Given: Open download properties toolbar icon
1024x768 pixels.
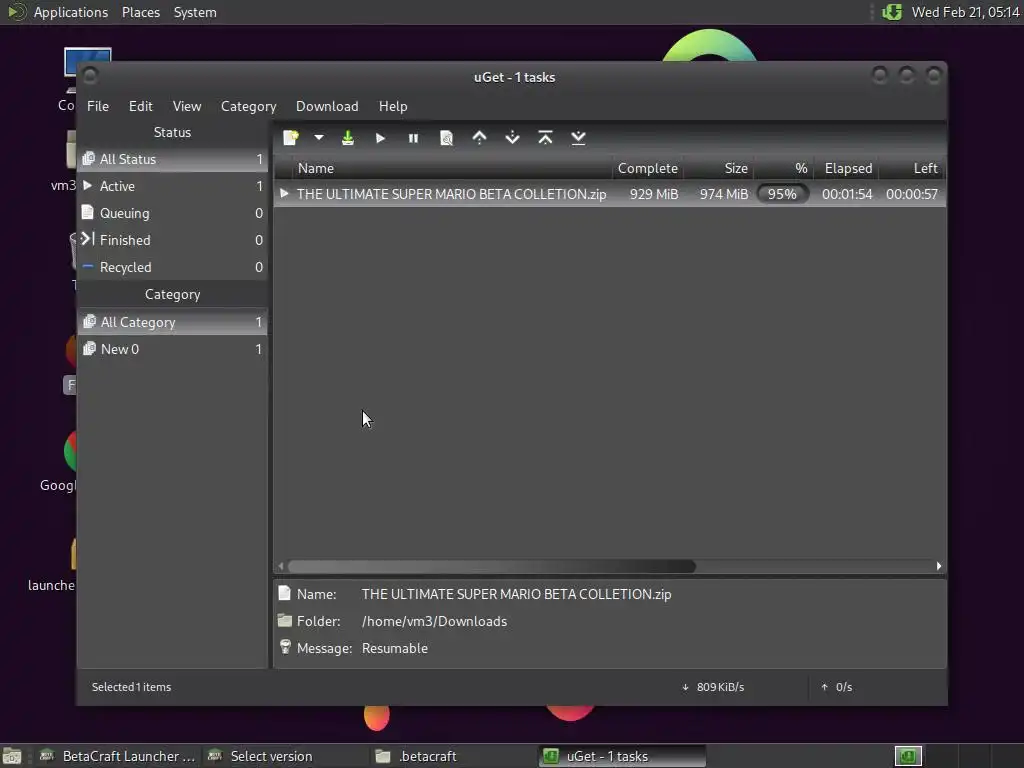Looking at the screenshot, I should (447, 138).
